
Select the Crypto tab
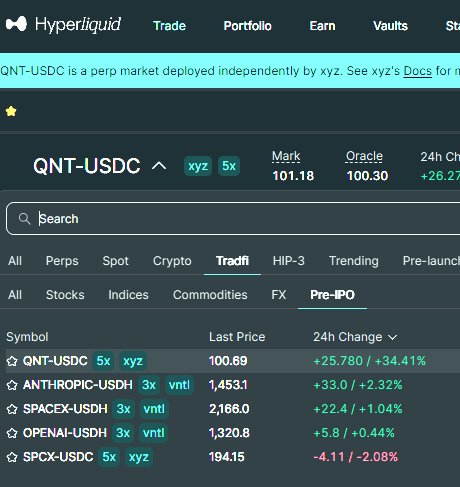tap(172, 261)
